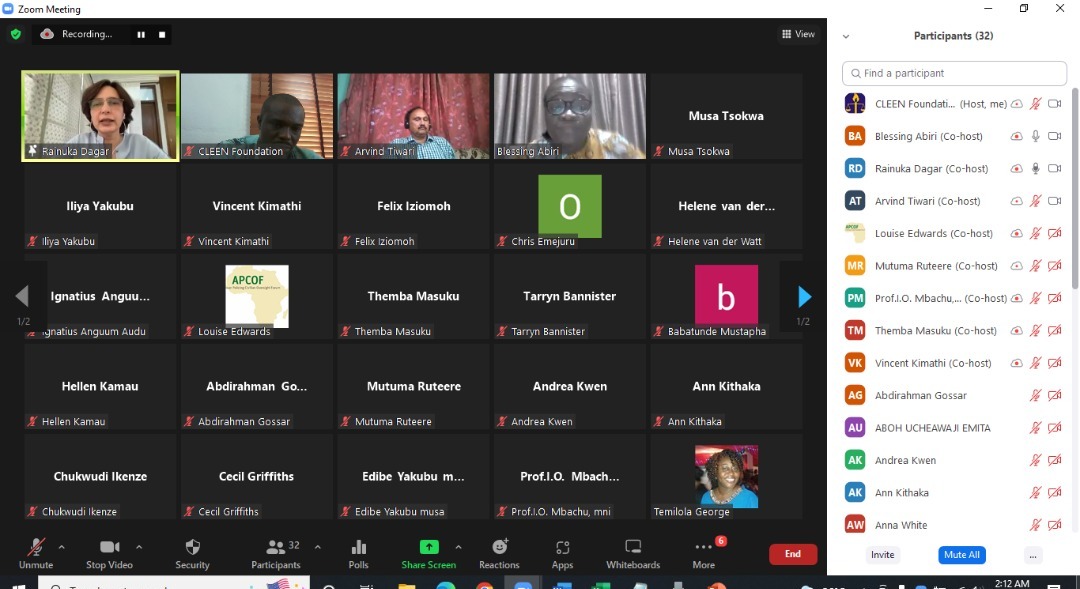This screenshot has height=589, width=1080.
Task: Stop the recording
Action: [x=162, y=34]
